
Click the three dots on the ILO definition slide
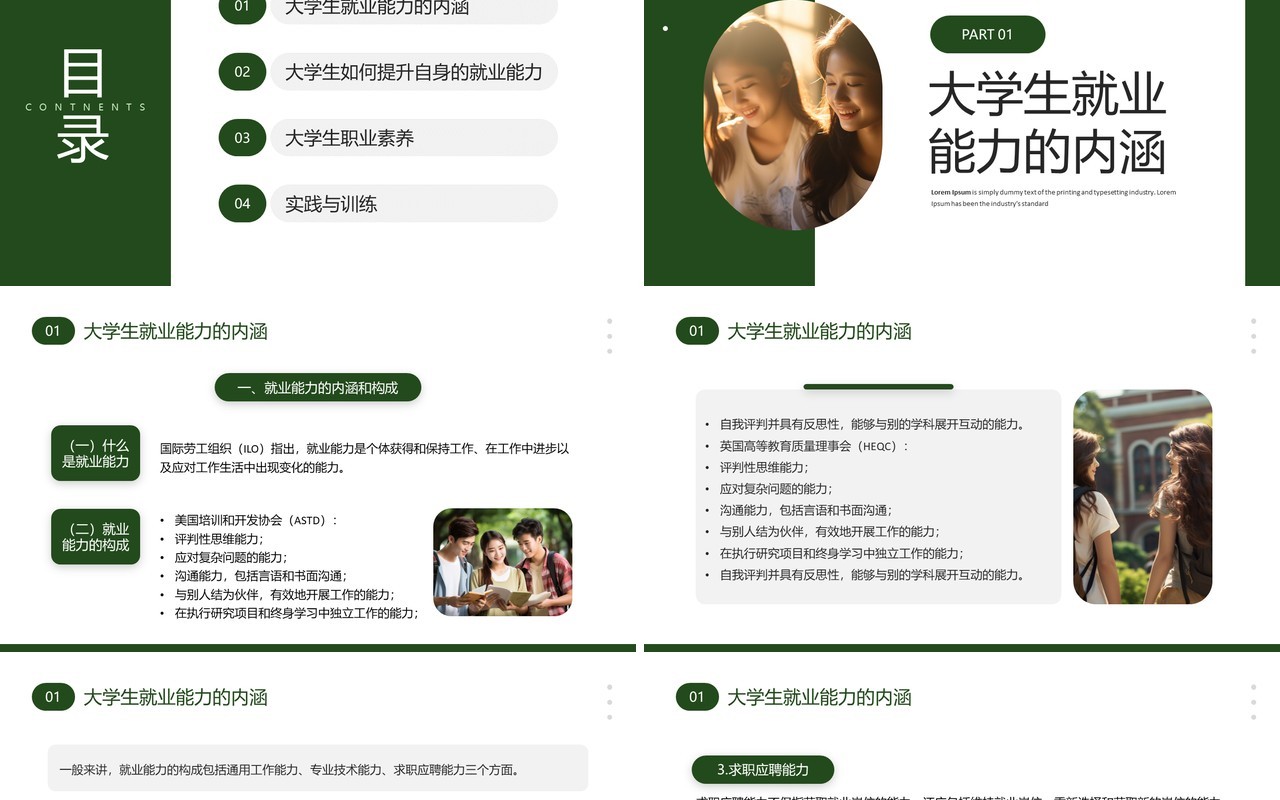point(610,336)
